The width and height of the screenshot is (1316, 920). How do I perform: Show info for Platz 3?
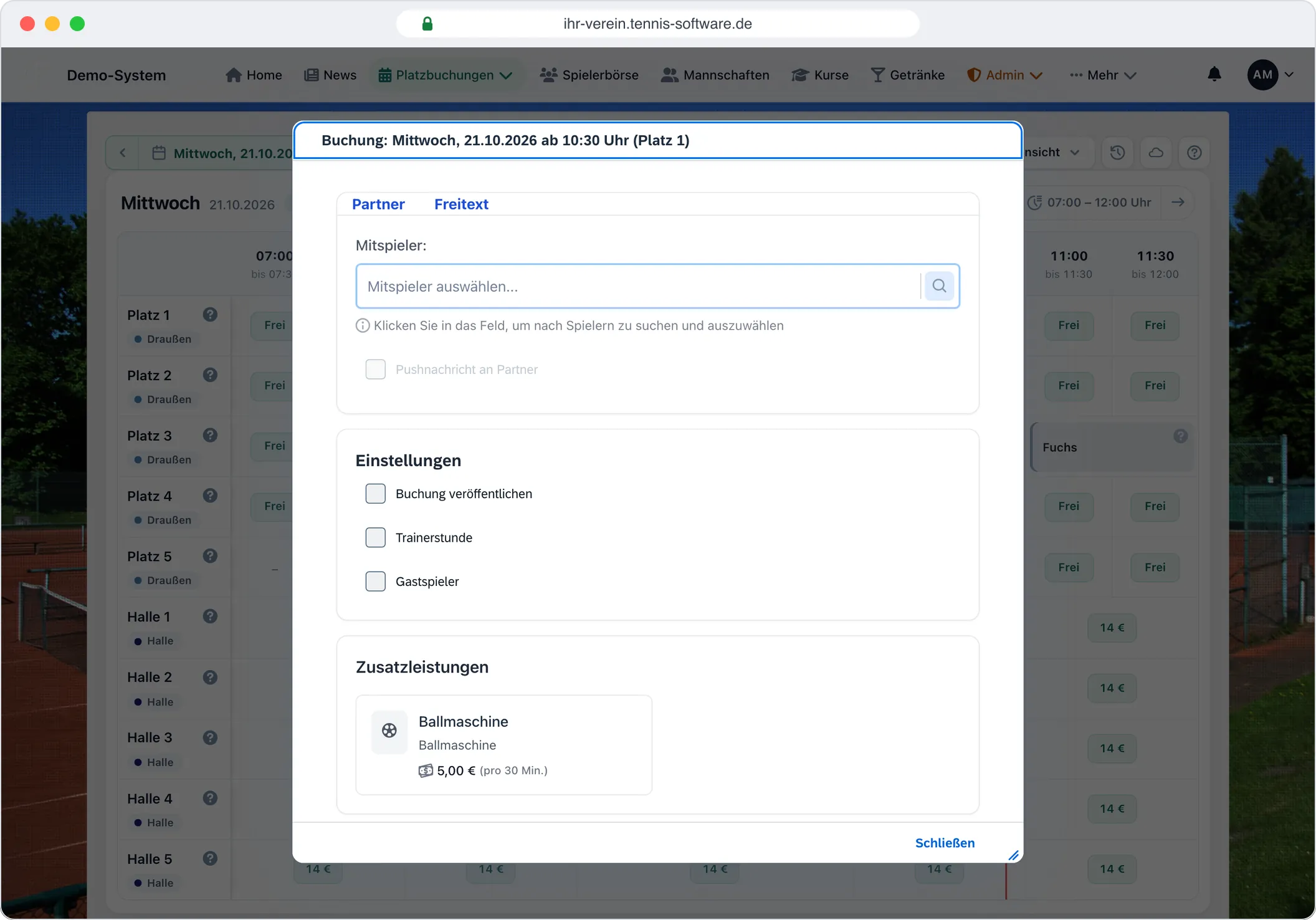pos(210,435)
